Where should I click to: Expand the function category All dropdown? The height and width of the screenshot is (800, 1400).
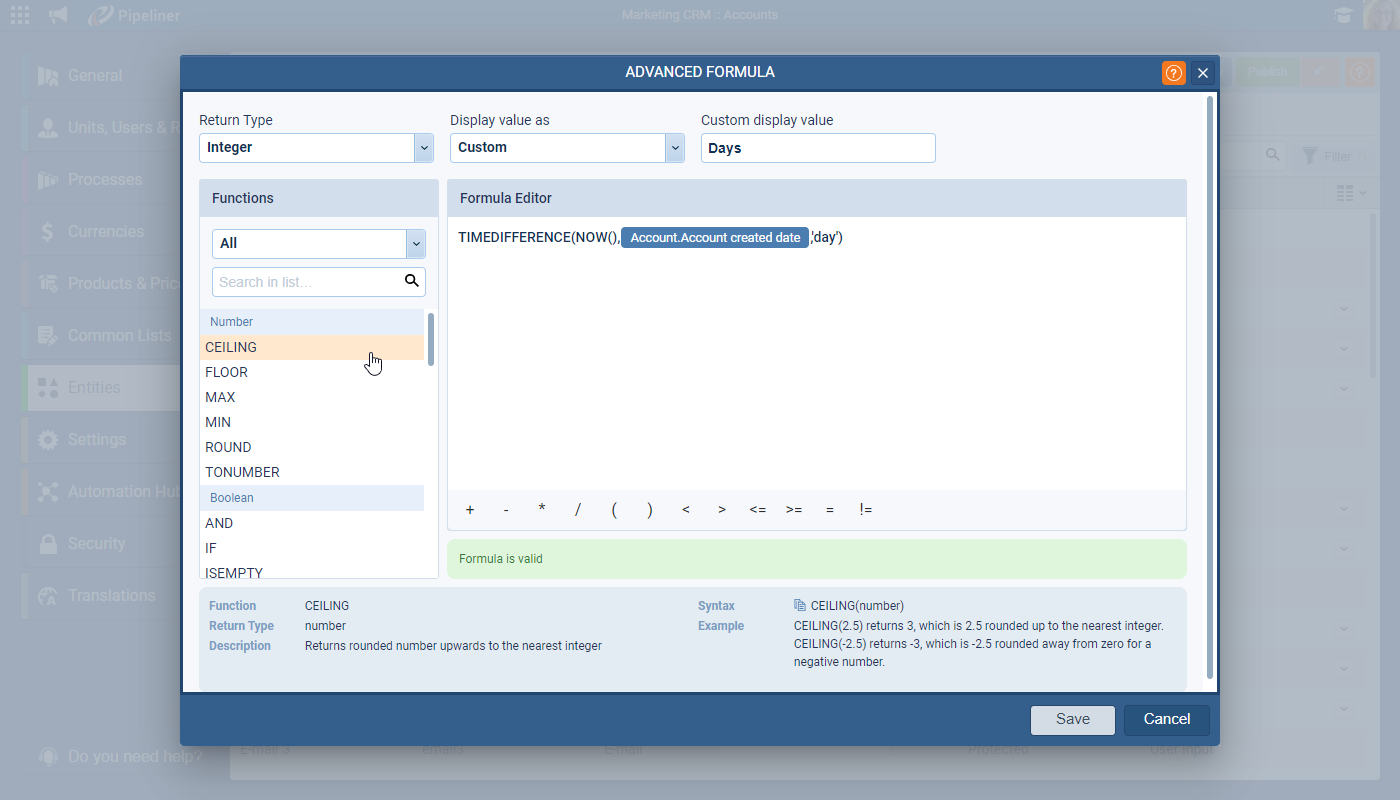pos(416,243)
